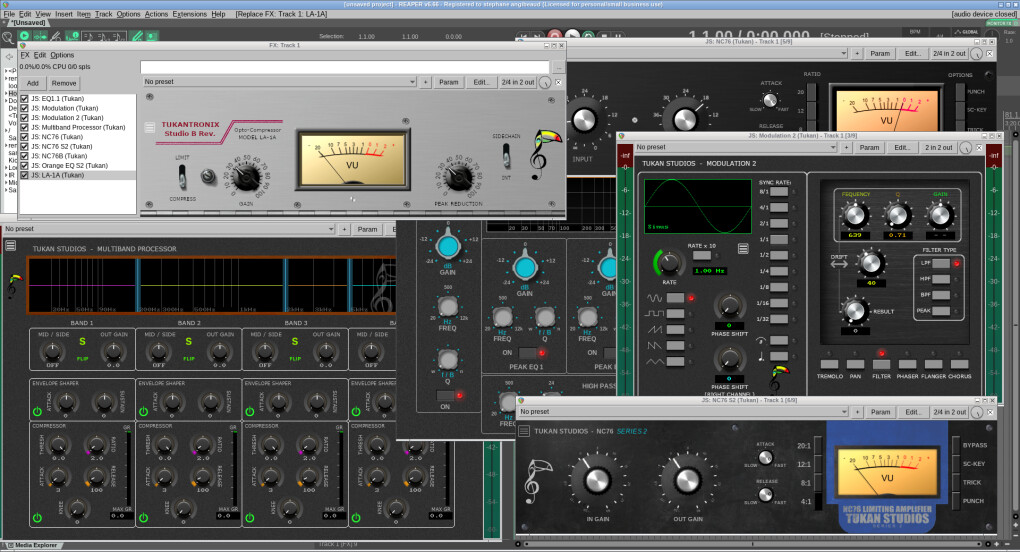Open the Extensions menu in REAPER menu bar
The image size is (1020, 552).
189,15
